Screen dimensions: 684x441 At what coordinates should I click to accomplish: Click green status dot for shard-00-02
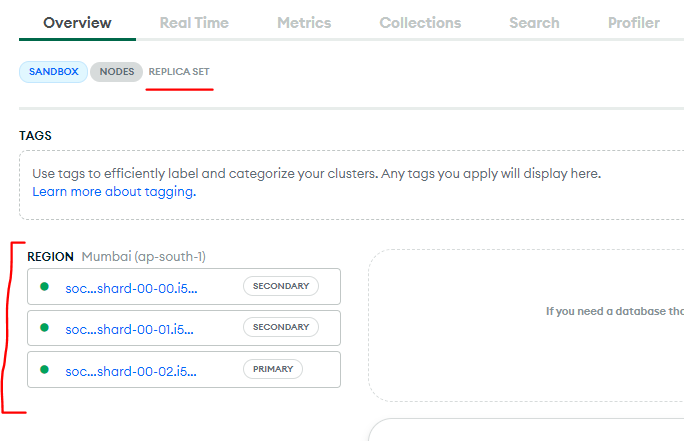(x=44, y=369)
